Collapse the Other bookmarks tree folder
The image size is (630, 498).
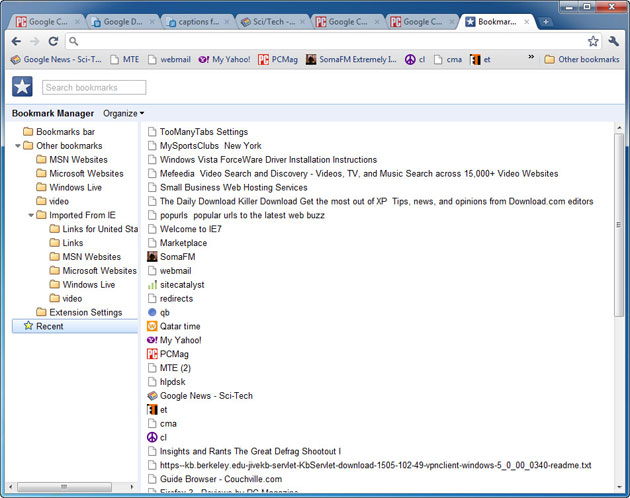18,146
